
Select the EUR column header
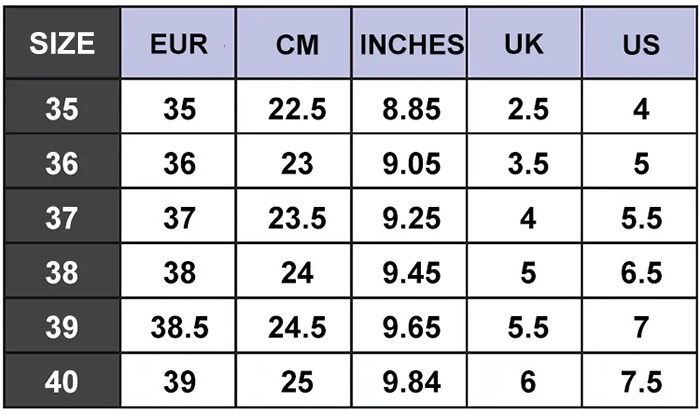[x=179, y=44]
